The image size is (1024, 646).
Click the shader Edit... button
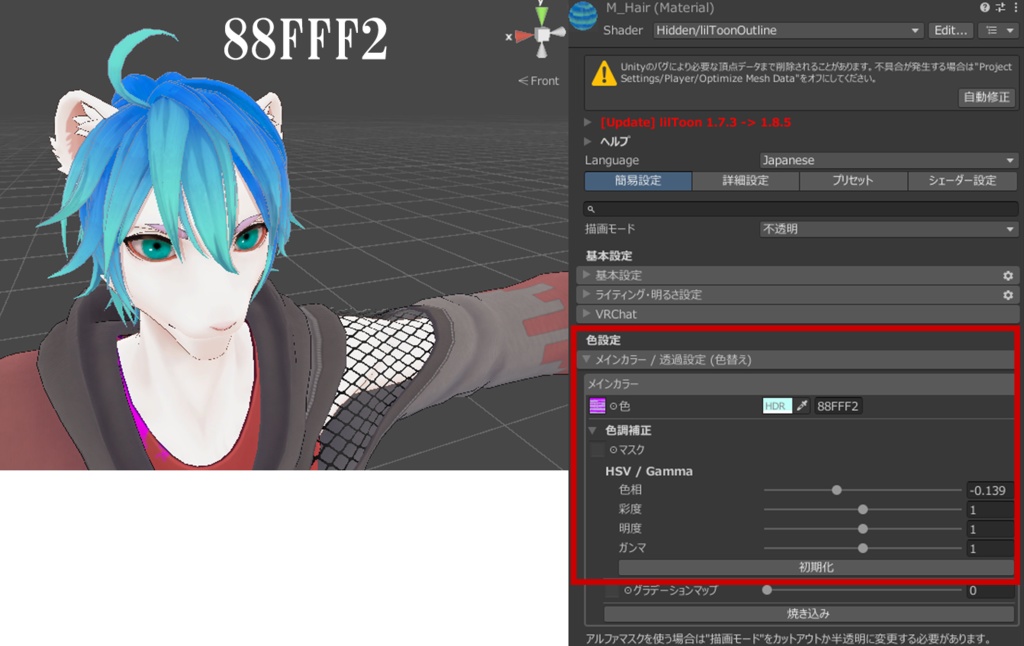(951, 30)
